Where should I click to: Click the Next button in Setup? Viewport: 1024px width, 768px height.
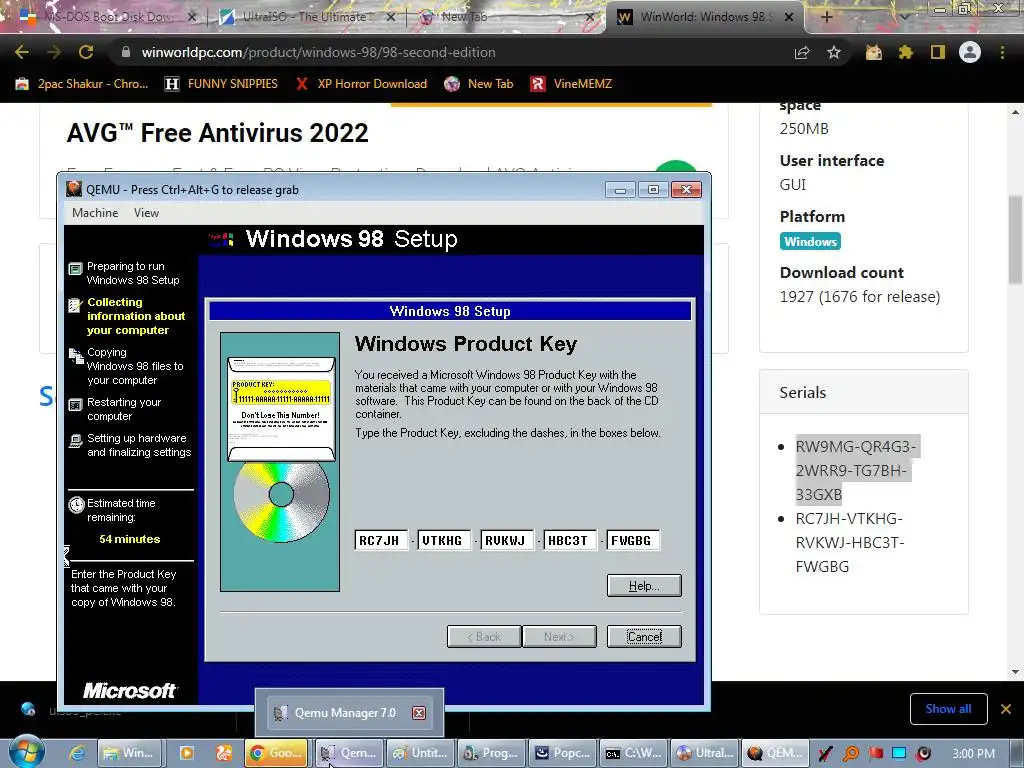click(x=559, y=637)
